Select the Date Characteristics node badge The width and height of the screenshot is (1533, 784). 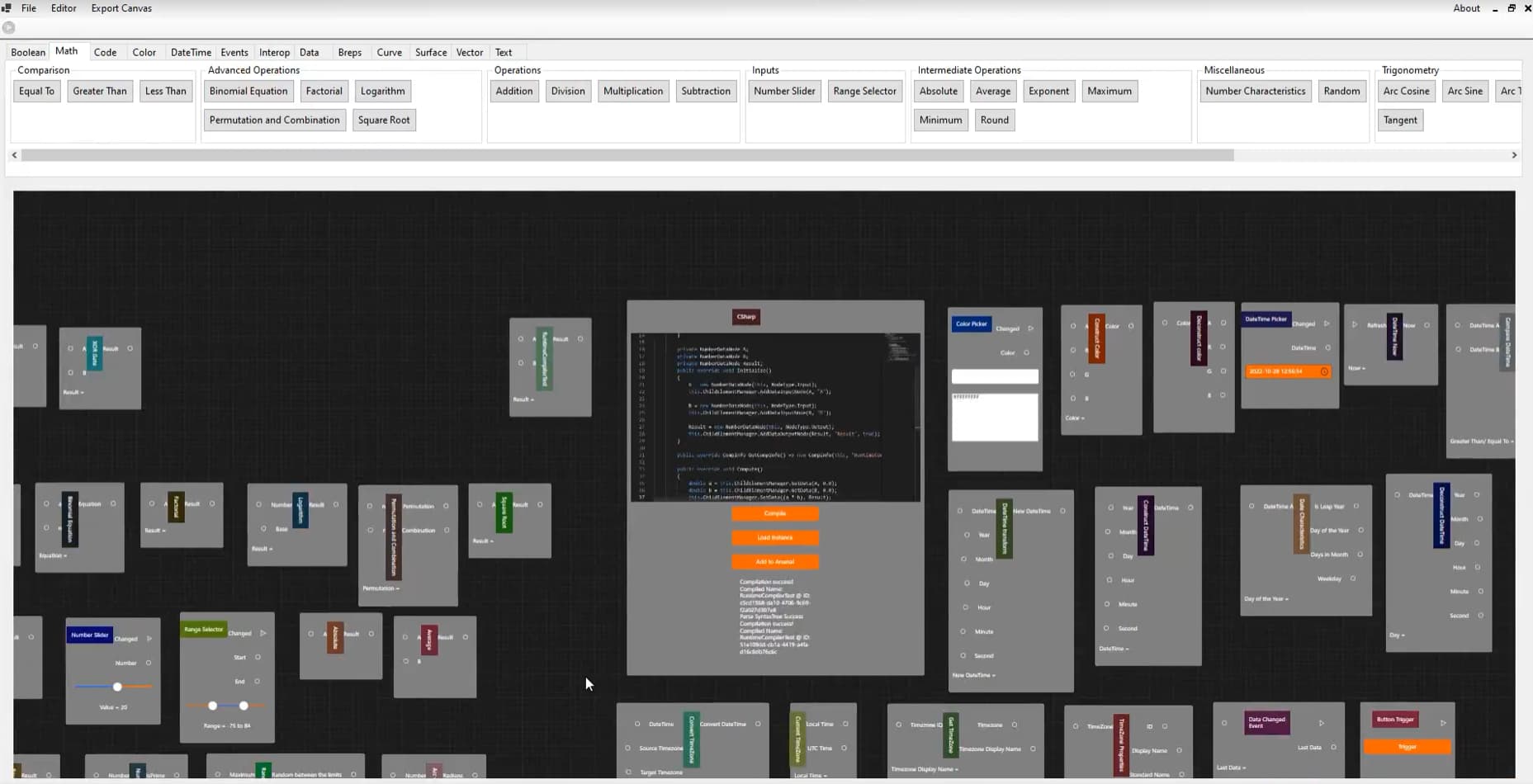tap(1301, 524)
